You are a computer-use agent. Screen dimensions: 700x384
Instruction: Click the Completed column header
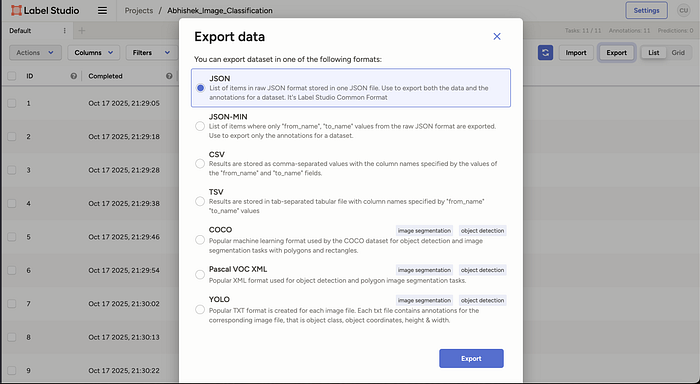pyautogui.click(x=105, y=76)
